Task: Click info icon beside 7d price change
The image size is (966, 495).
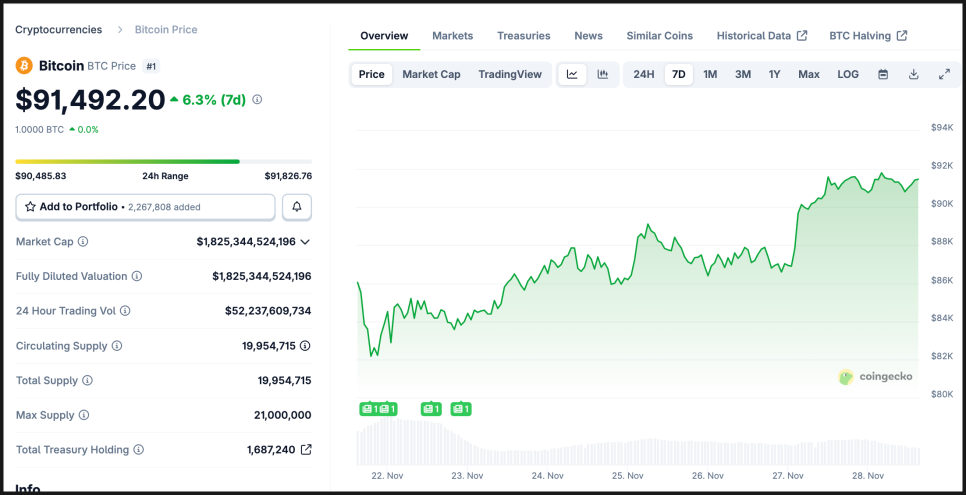Action: click(x=257, y=100)
